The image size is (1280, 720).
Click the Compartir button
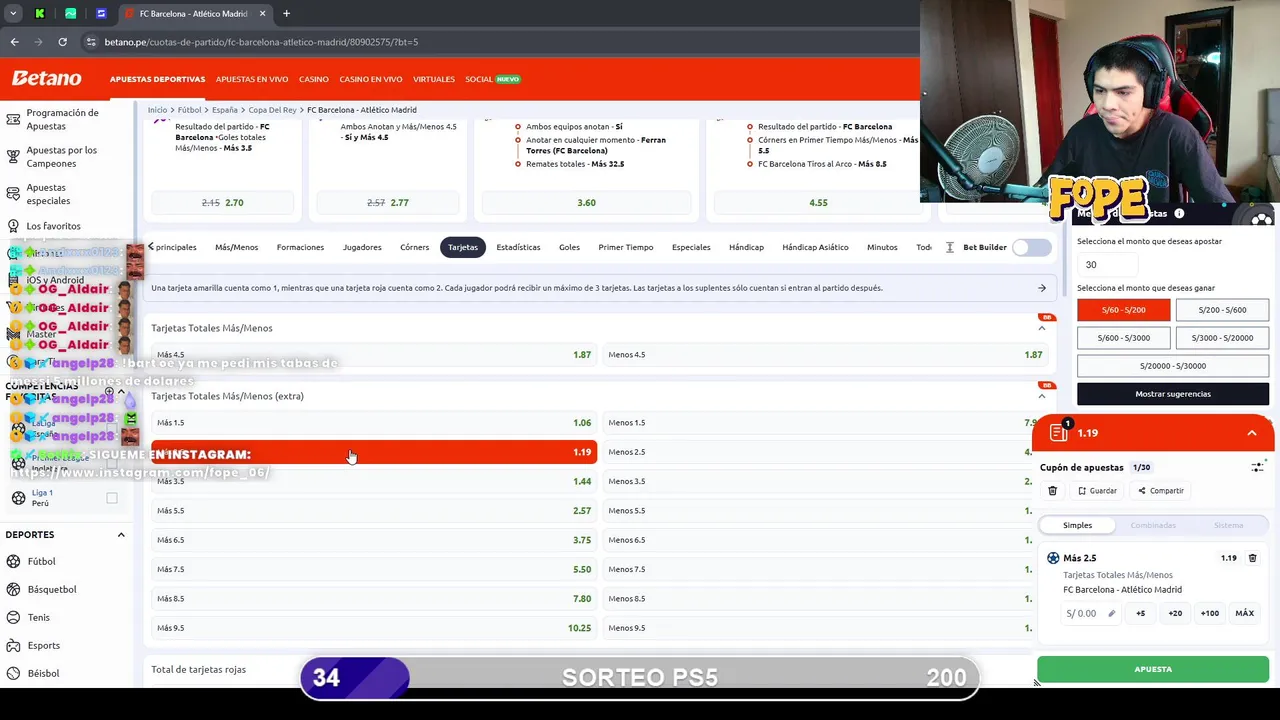point(1161,491)
